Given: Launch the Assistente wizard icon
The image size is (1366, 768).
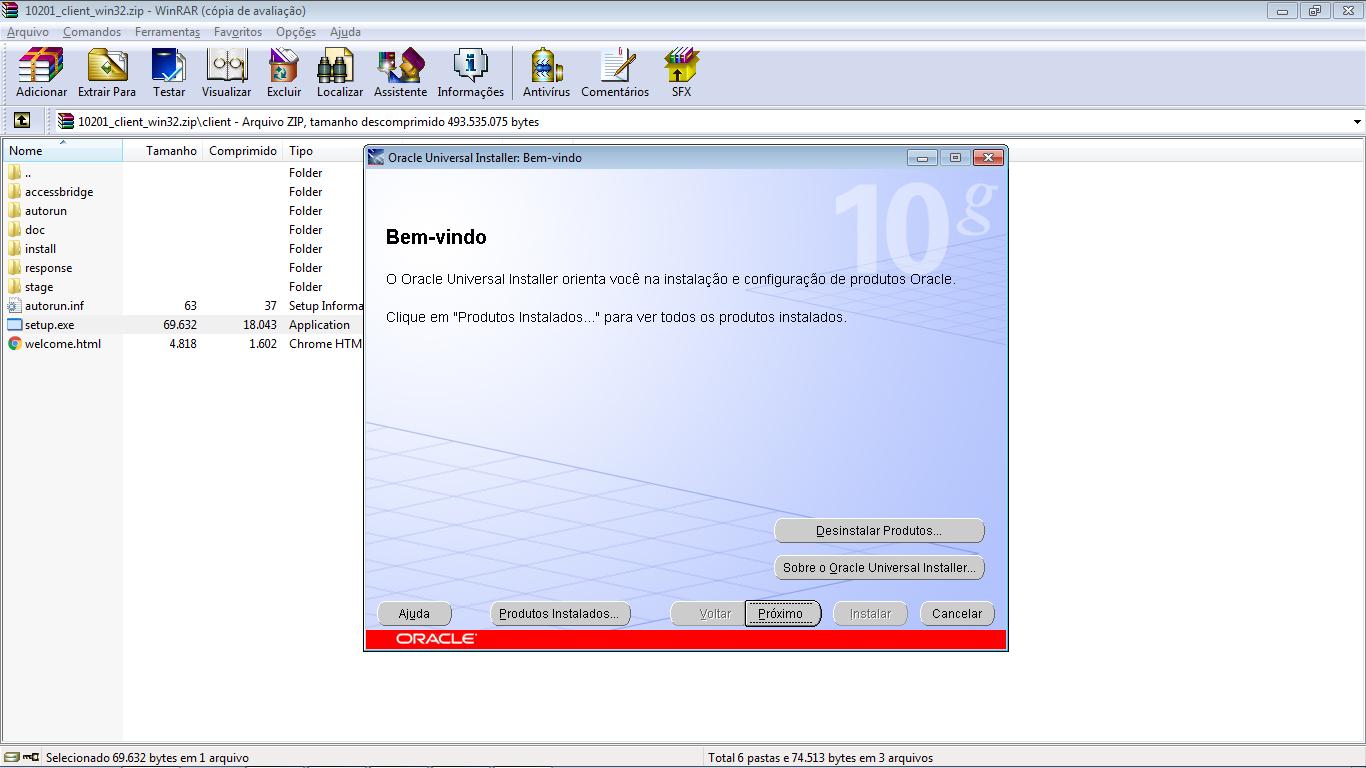Looking at the screenshot, I should pos(399,72).
